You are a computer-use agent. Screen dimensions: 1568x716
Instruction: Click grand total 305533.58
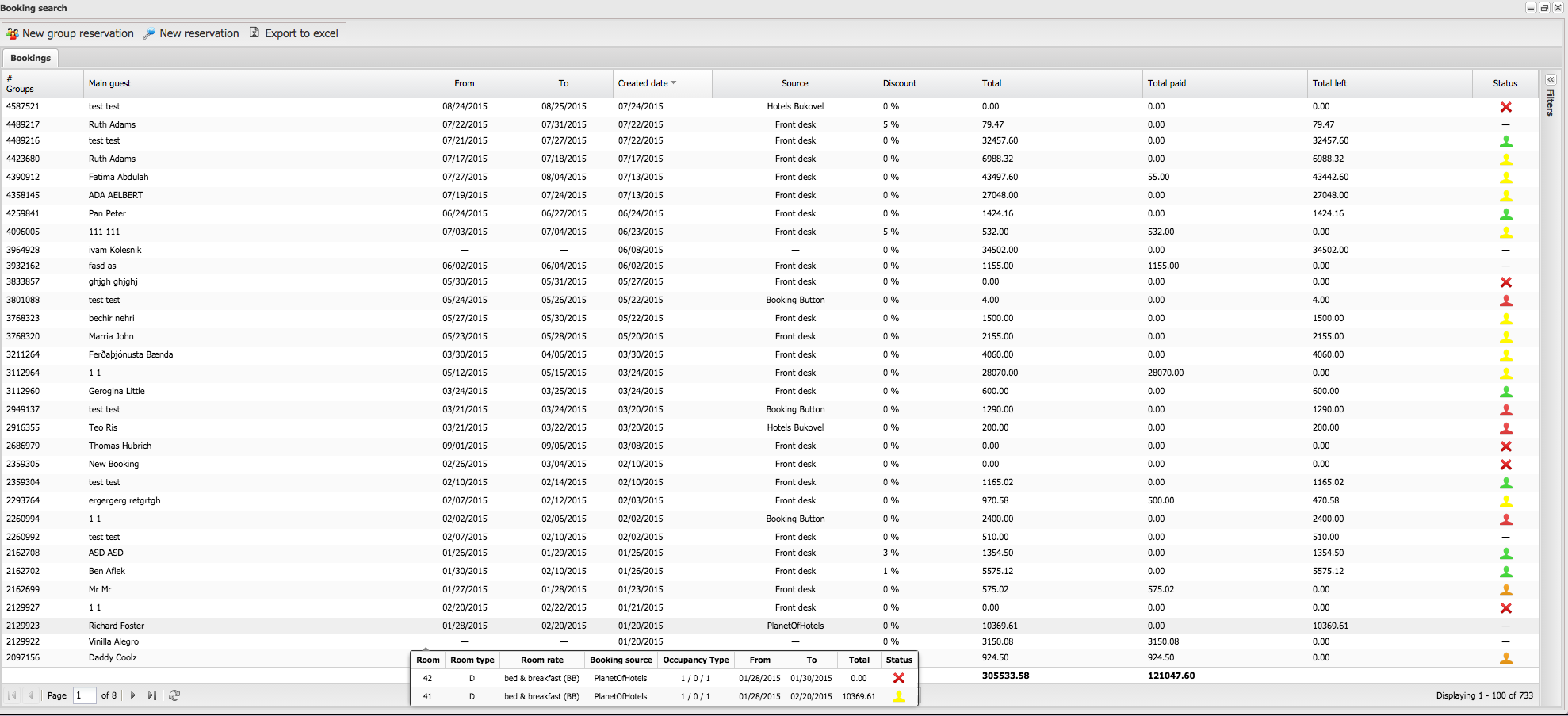(1005, 676)
